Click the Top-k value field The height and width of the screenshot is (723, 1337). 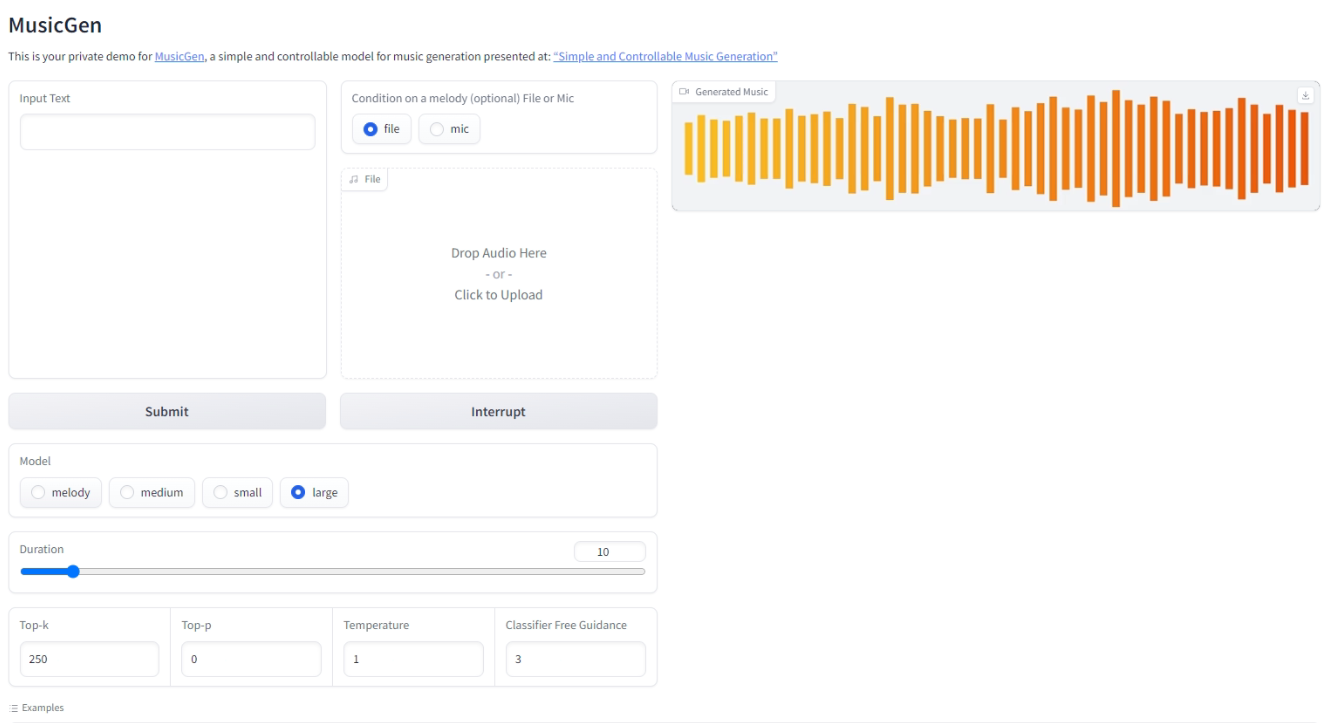89,658
